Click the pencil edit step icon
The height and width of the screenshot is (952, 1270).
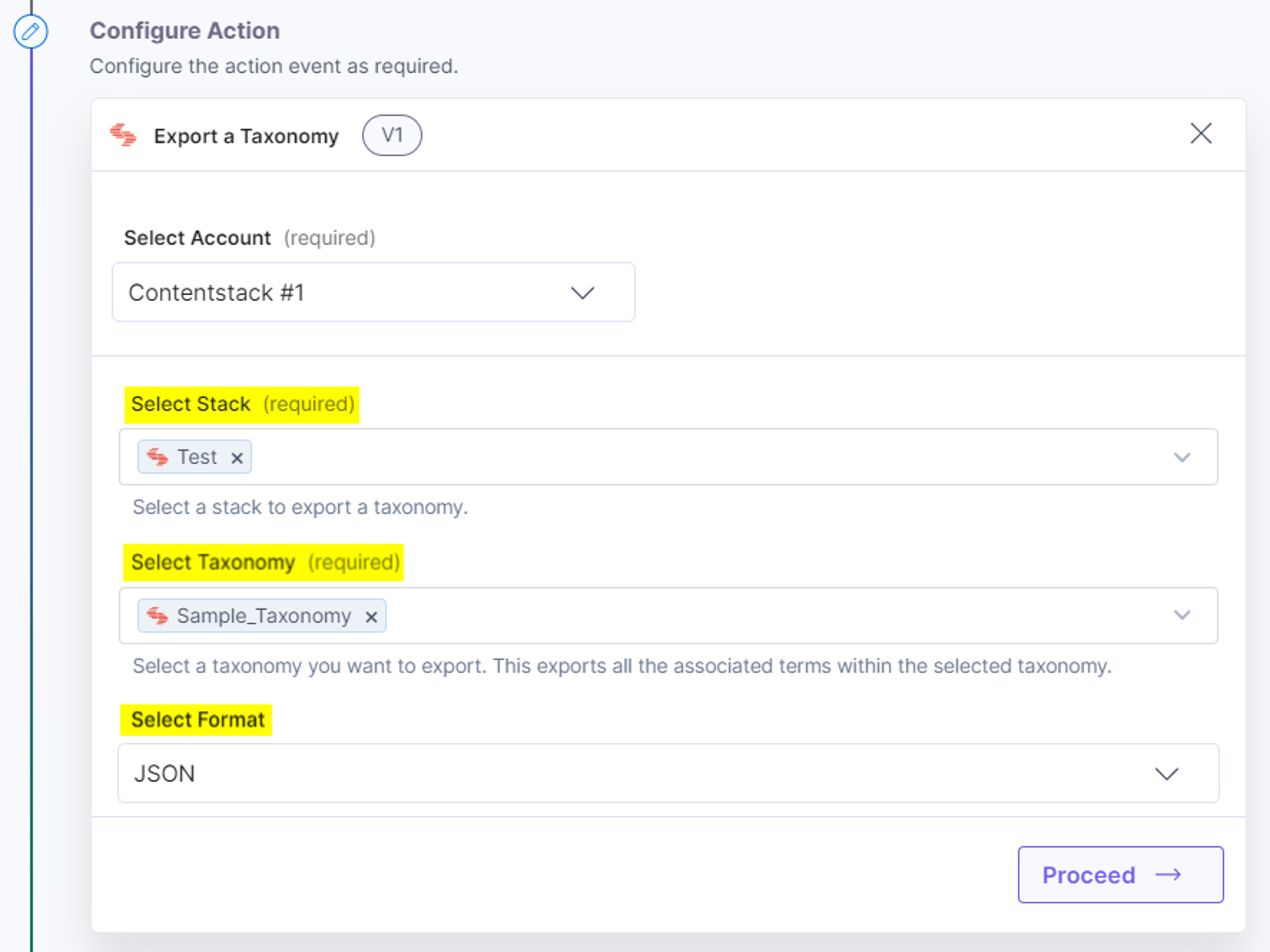click(x=30, y=31)
